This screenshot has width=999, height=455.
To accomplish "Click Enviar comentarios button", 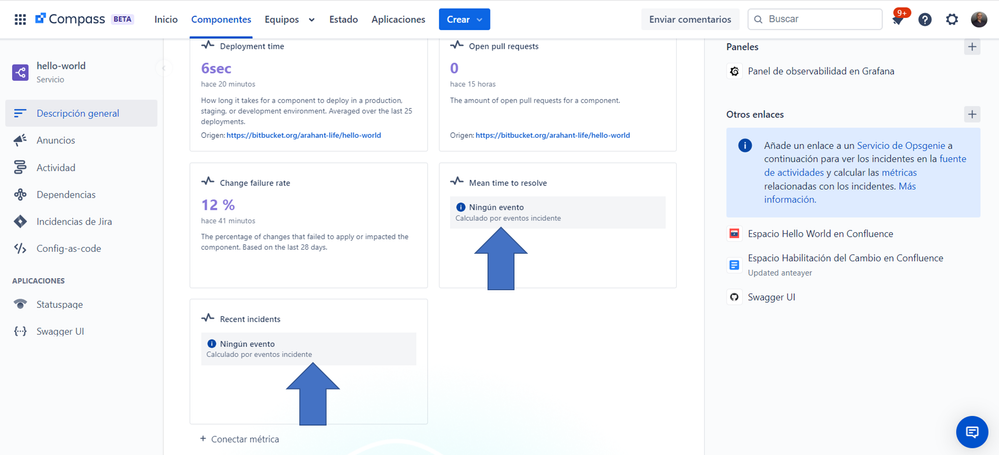I will 690,19.
